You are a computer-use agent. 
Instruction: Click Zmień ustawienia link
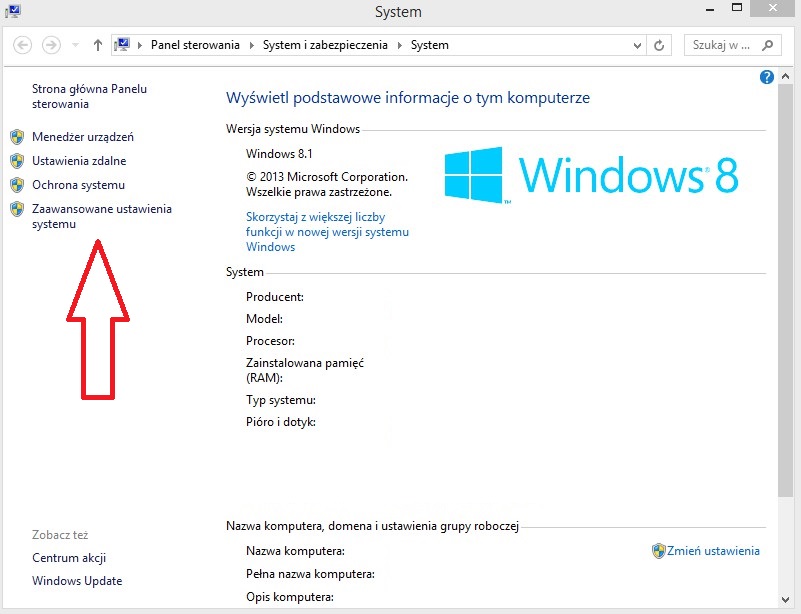(713, 551)
